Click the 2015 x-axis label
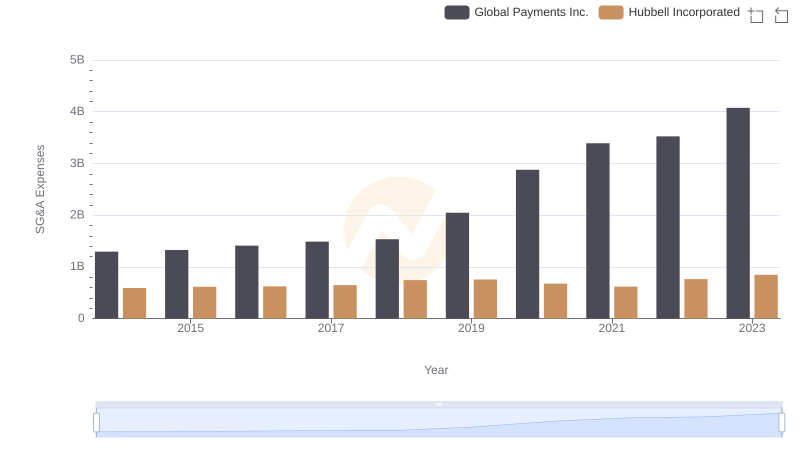Image resolution: width=800 pixels, height=461 pixels. tap(190, 328)
